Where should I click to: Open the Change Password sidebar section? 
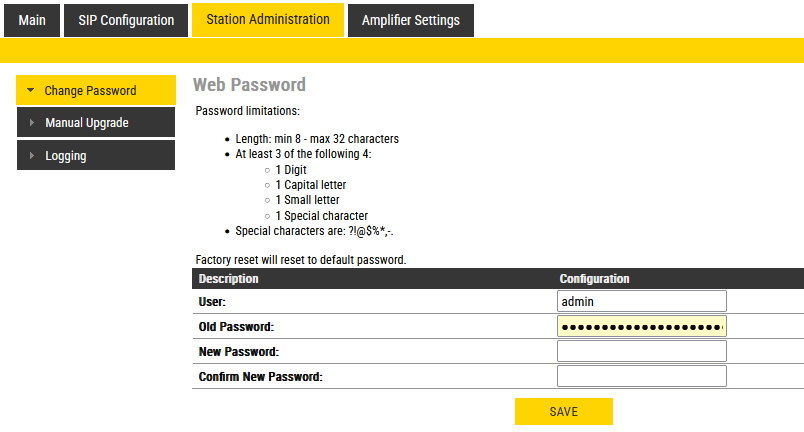(90, 91)
